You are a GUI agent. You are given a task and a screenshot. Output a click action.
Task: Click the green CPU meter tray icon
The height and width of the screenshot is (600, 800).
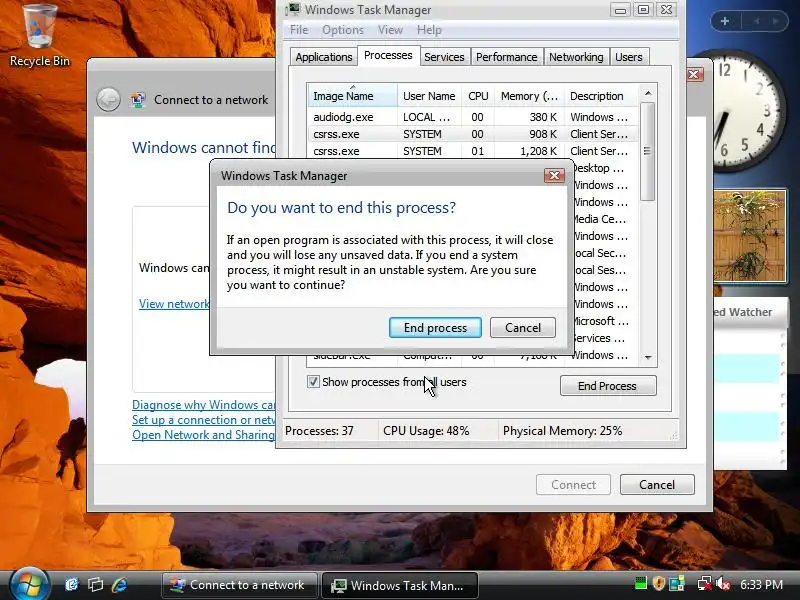point(640,583)
